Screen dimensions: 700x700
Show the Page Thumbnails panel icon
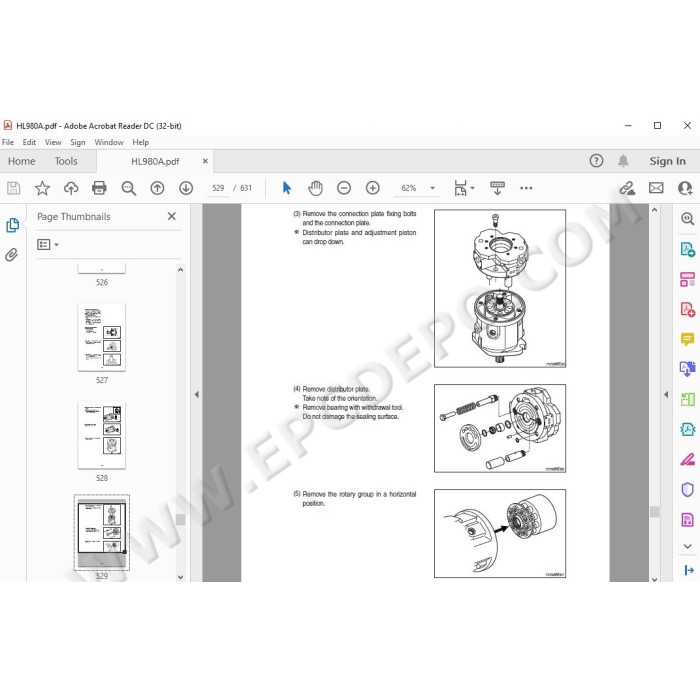pyautogui.click(x=12, y=225)
